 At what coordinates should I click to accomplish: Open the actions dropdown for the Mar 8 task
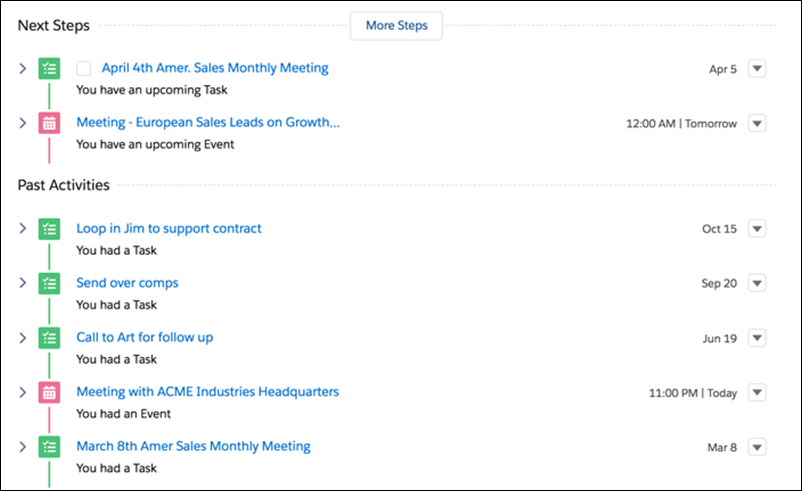(757, 447)
